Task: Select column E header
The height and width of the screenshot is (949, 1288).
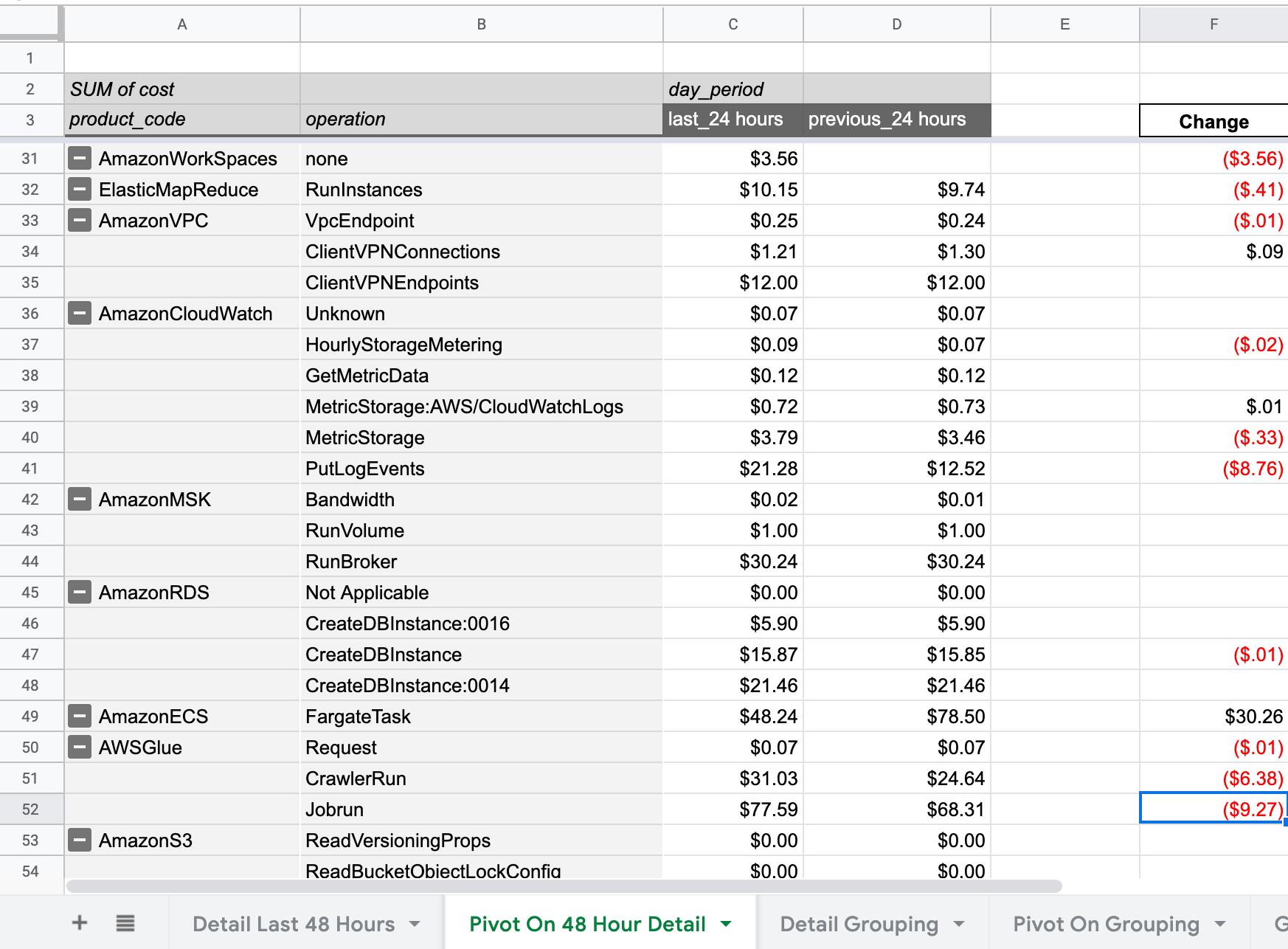Action: (1065, 24)
